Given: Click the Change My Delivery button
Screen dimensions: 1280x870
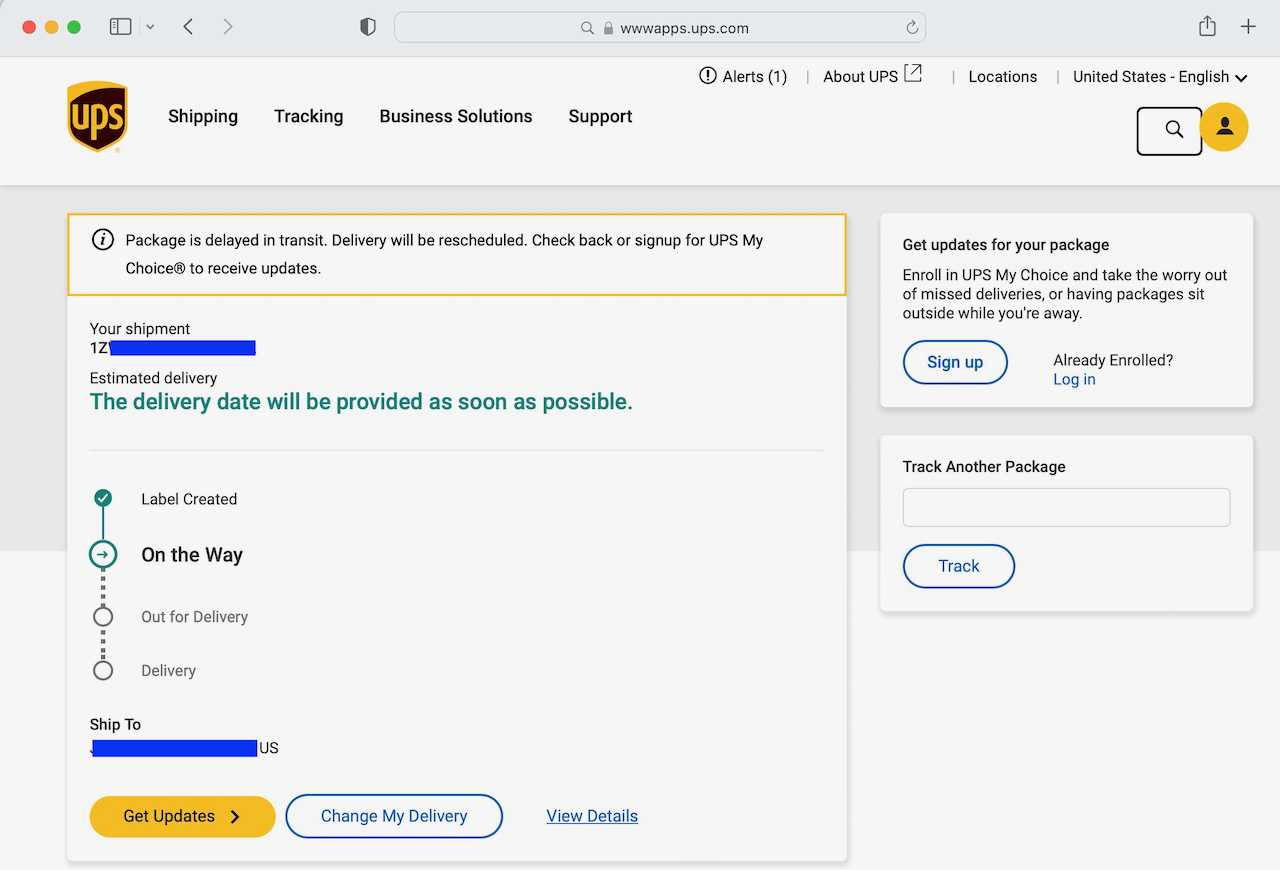Looking at the screenshot, I should click(x=394, y=816).
